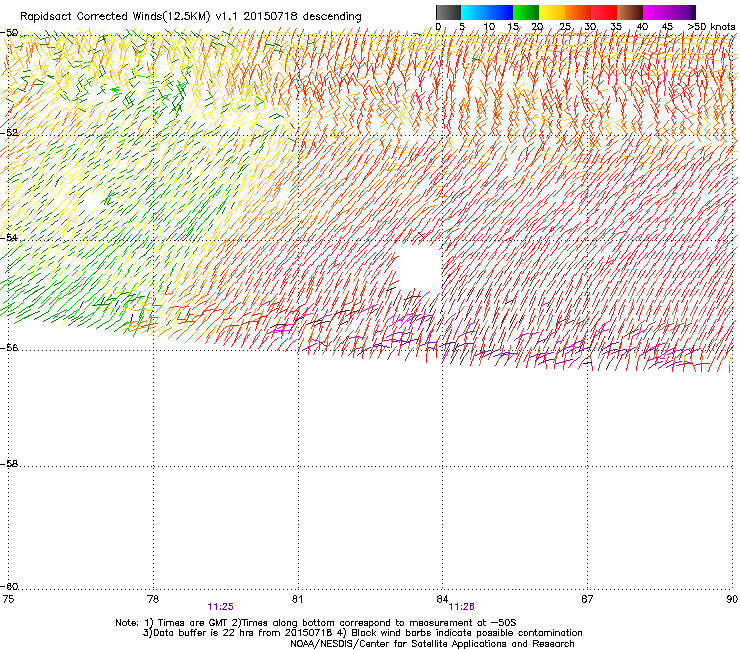Click the '81' longitude axis label

coord(297,599)
